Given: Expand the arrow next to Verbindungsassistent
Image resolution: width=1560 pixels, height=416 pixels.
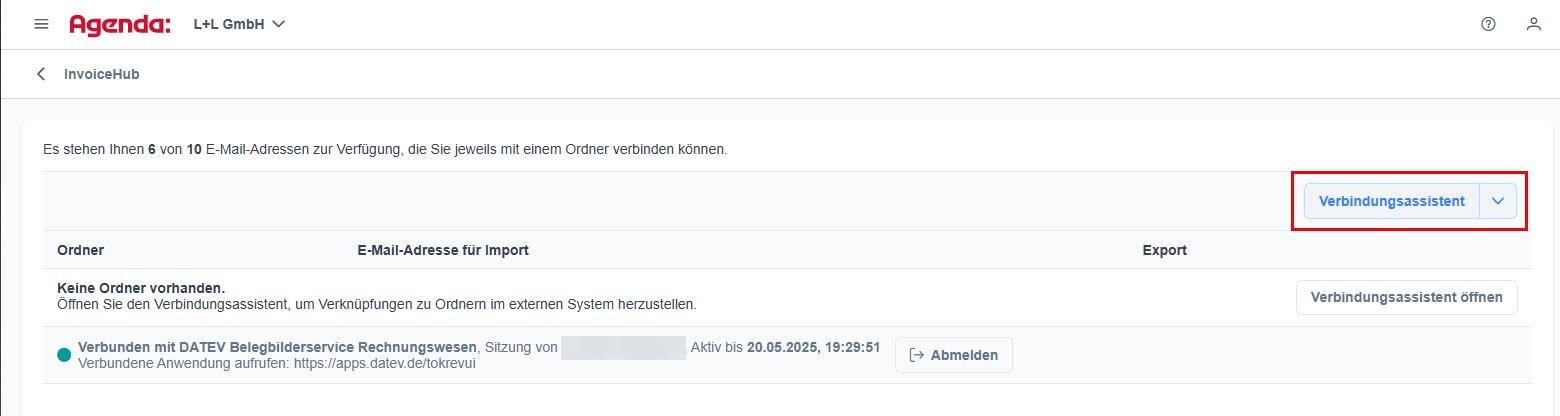Looking at the screenshot, I should click(1497, 201).
